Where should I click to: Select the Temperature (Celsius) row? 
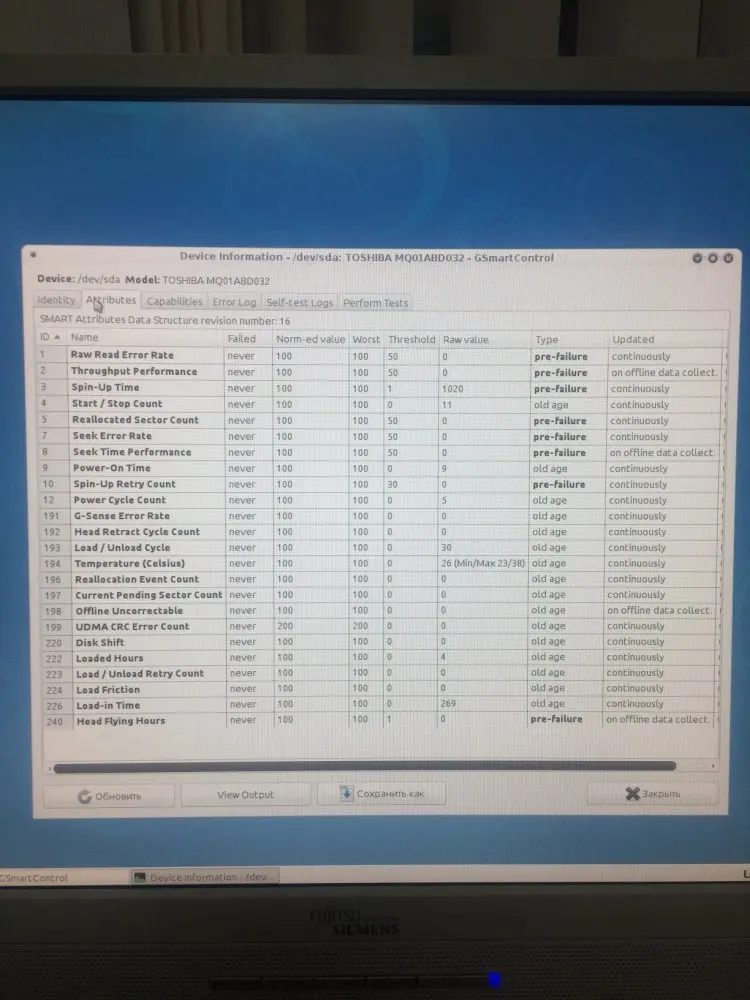pos(380,564)
